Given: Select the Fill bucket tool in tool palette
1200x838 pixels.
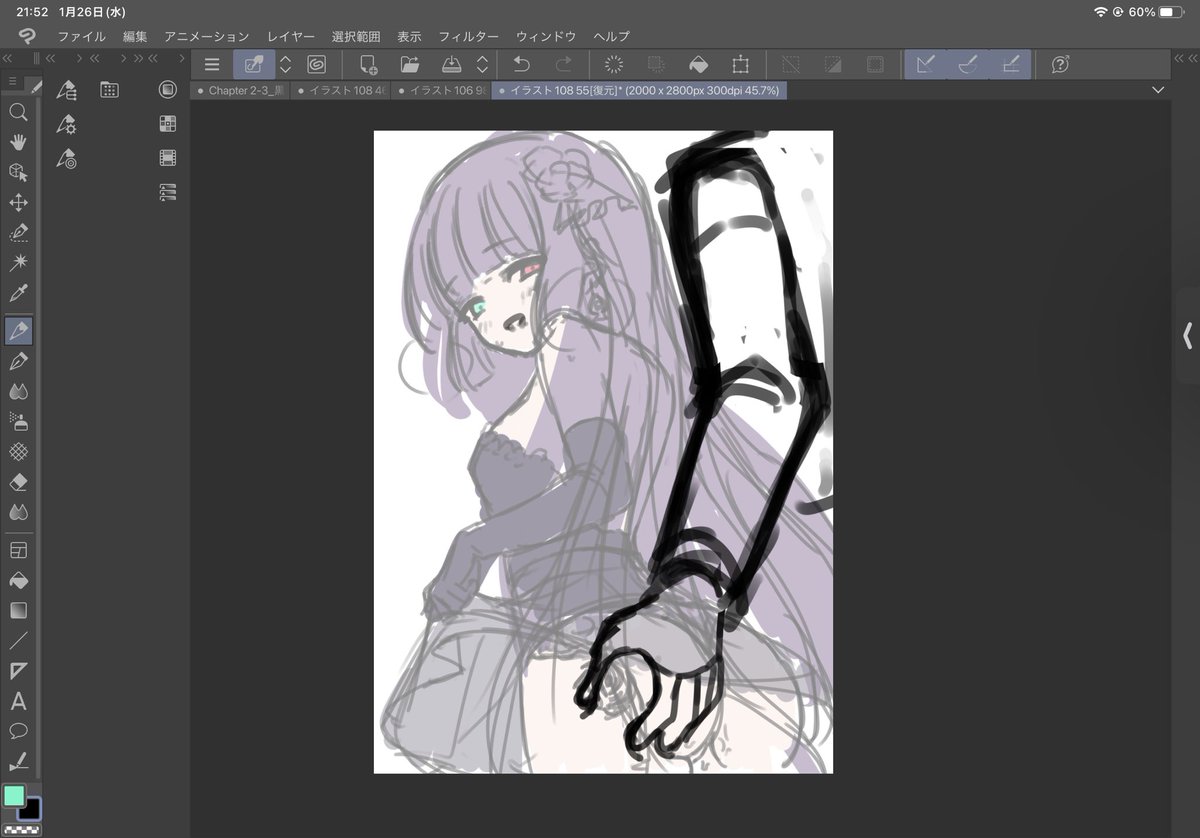Looking at the screenshot, I should (x=18, y=580).
